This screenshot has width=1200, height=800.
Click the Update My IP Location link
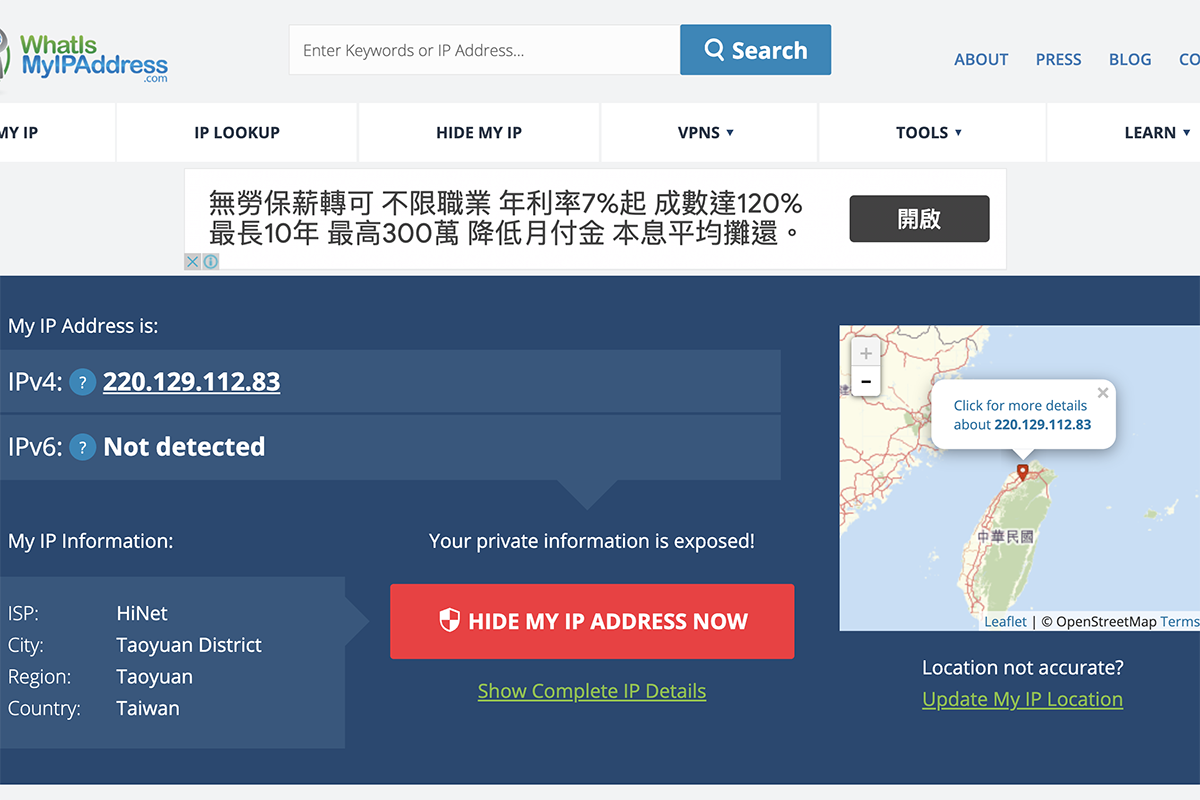1022,699
